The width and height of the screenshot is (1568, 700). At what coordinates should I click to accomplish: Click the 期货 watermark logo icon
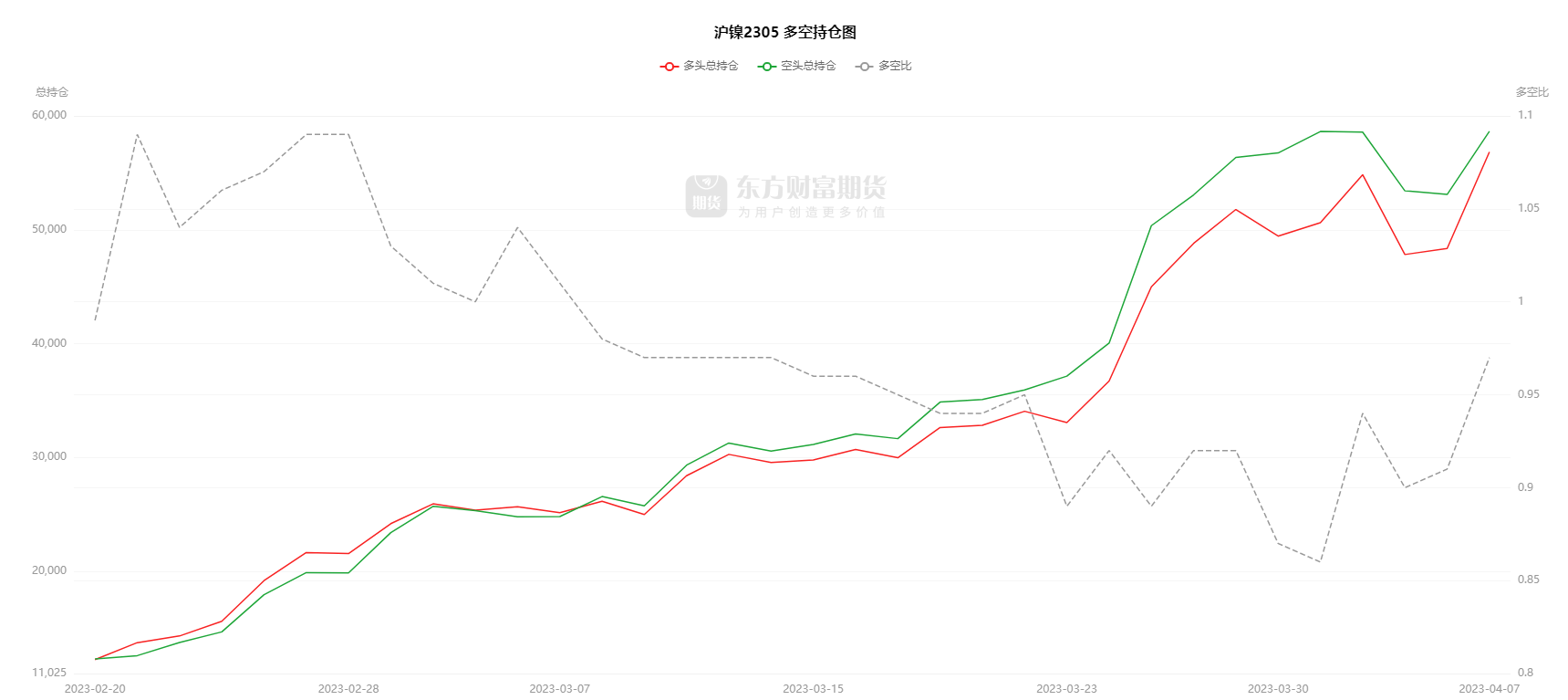click(x=706, y=196)
